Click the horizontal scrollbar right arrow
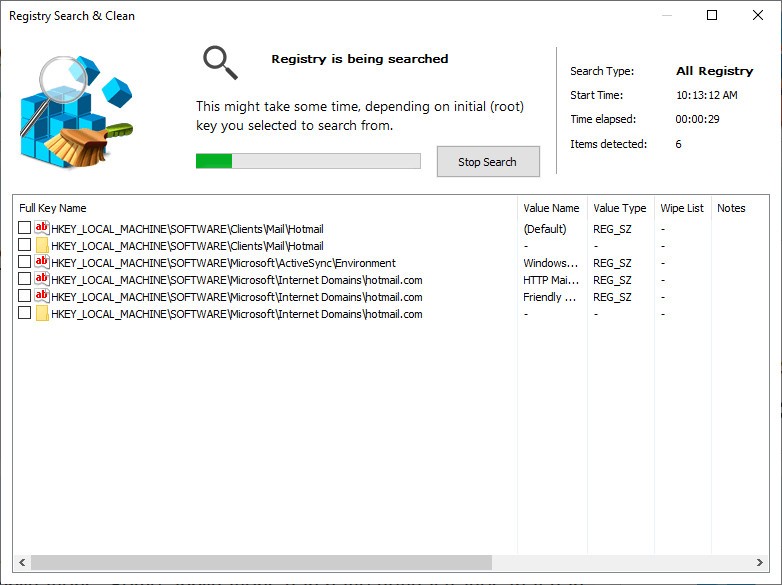782x585 pixels. coord(760,563)
